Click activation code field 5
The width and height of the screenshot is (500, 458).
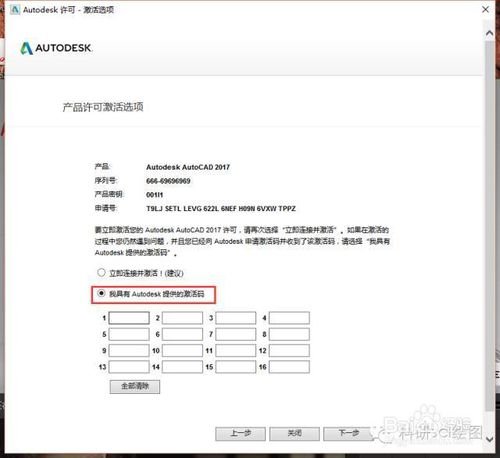(x=129, y=334)
